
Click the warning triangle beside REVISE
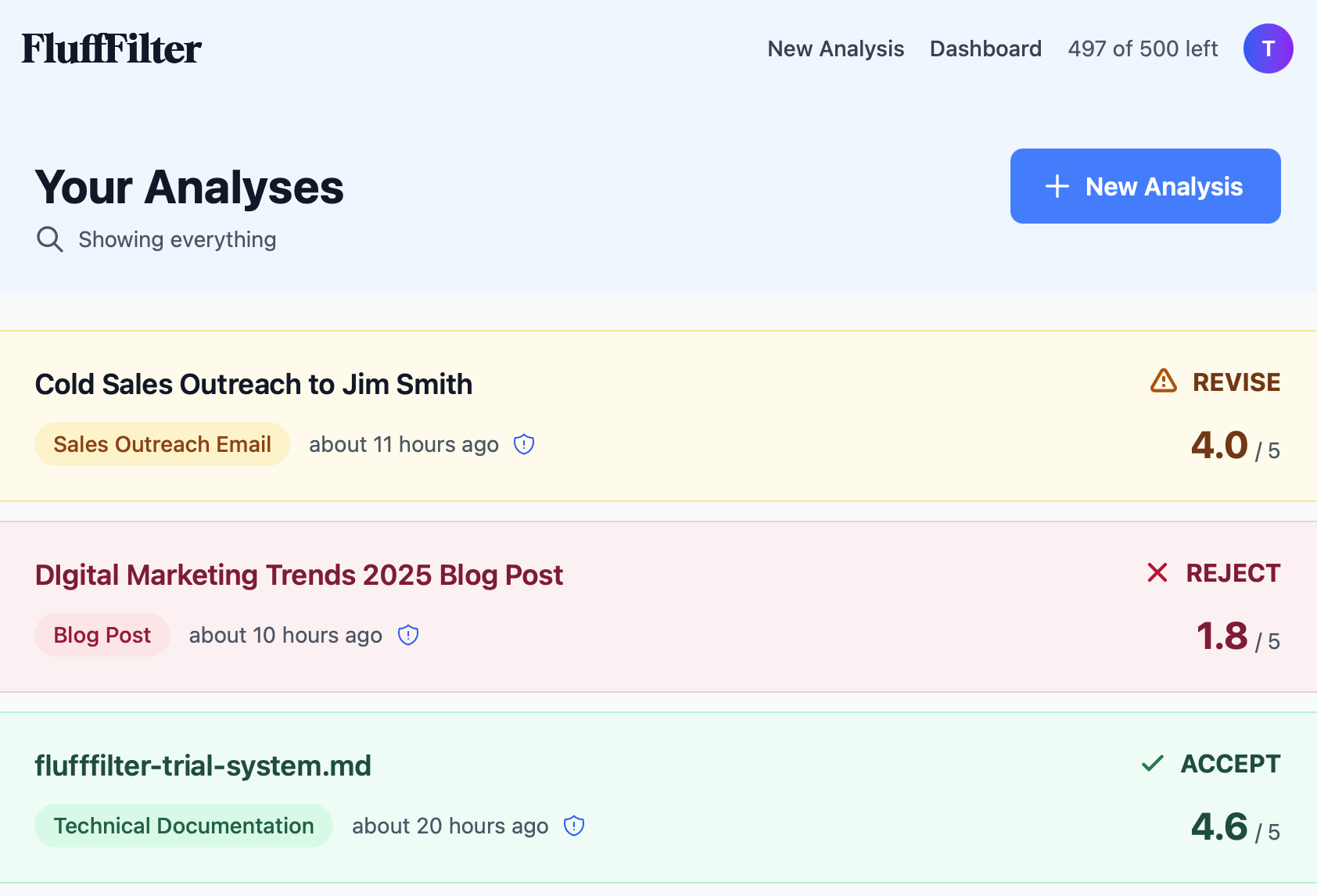(x=1162, y=382)
